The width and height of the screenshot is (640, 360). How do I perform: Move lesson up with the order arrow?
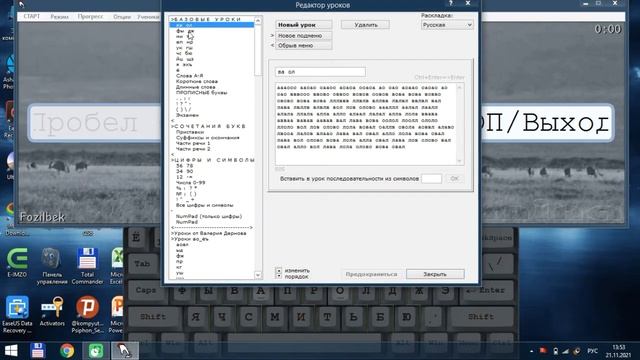point(279,270)
